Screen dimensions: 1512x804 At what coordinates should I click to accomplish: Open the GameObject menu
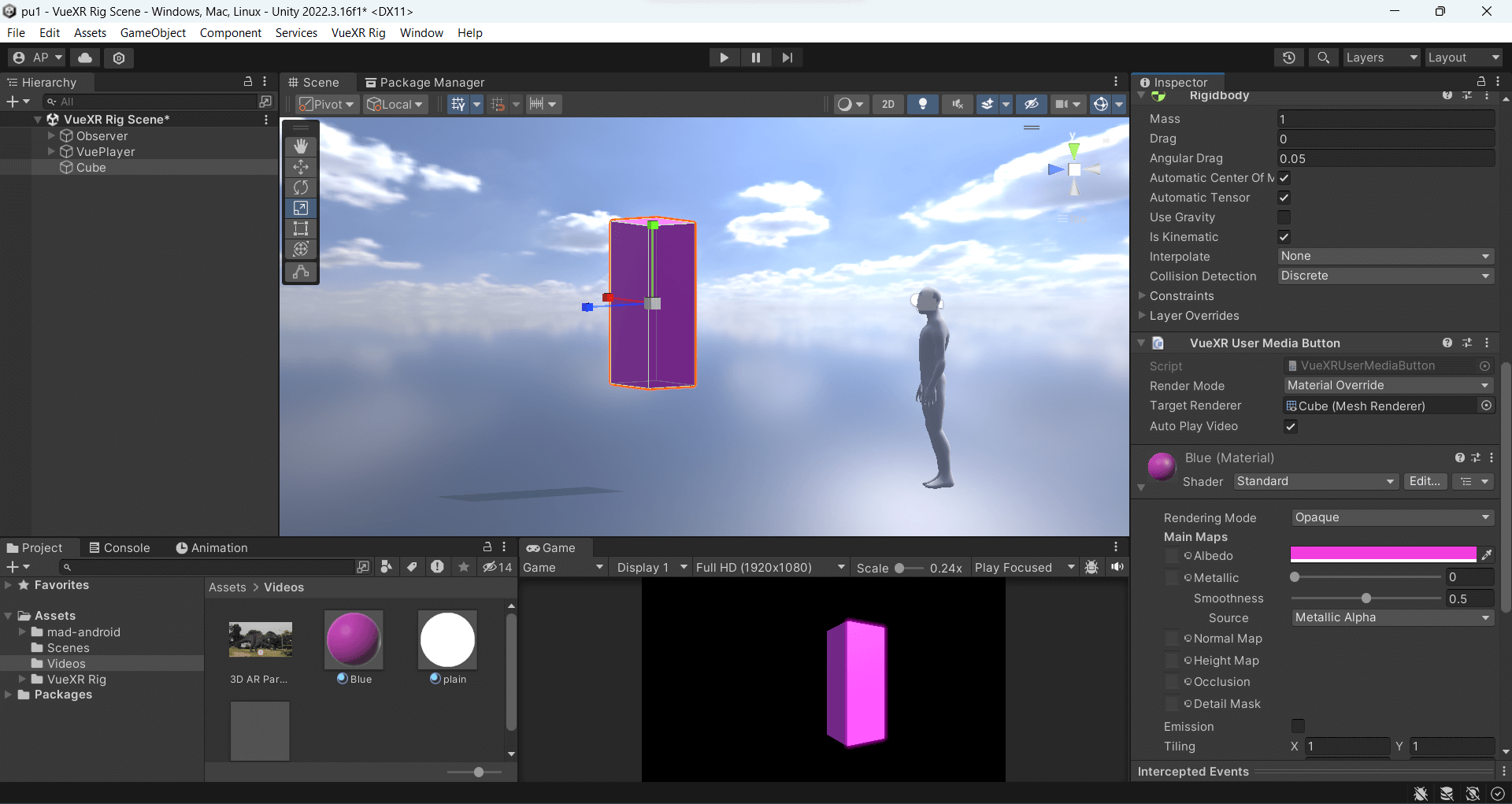click(153, 32)
